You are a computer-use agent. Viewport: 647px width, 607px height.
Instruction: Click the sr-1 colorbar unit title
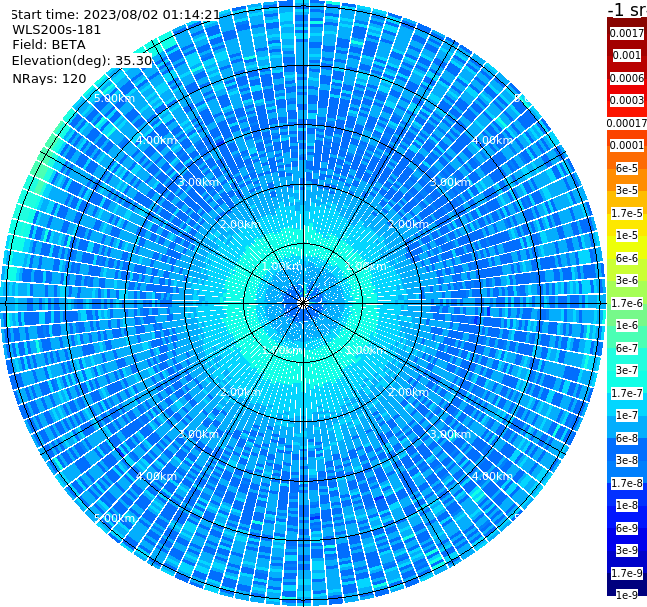click(x=627, y=10)
